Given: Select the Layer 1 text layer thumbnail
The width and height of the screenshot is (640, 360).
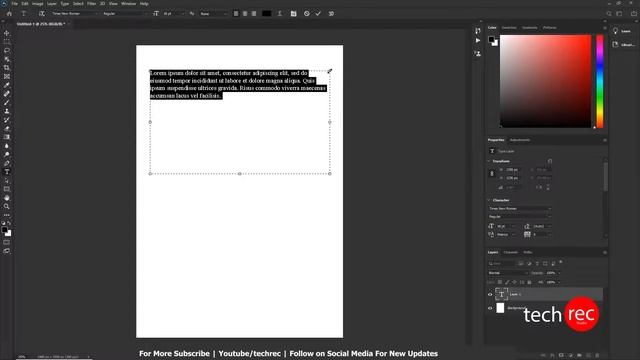Looking at the screenshot, I should click(501, 294).
